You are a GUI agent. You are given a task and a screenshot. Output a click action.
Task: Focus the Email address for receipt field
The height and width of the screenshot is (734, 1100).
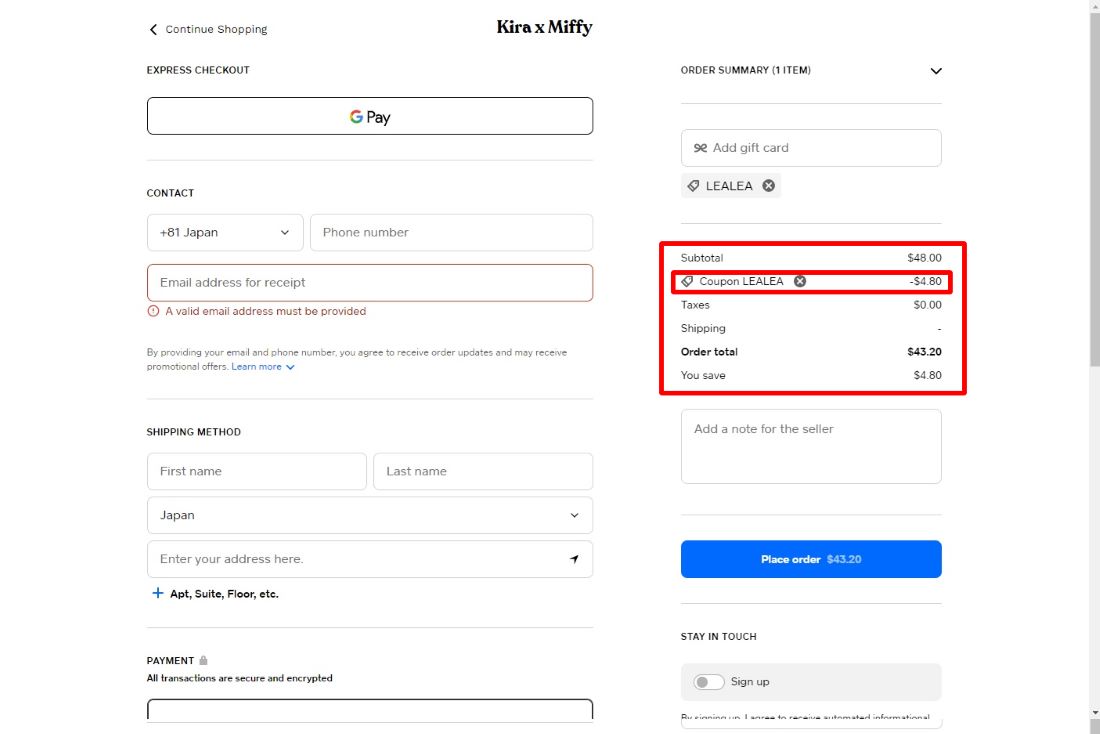point(370,283)
